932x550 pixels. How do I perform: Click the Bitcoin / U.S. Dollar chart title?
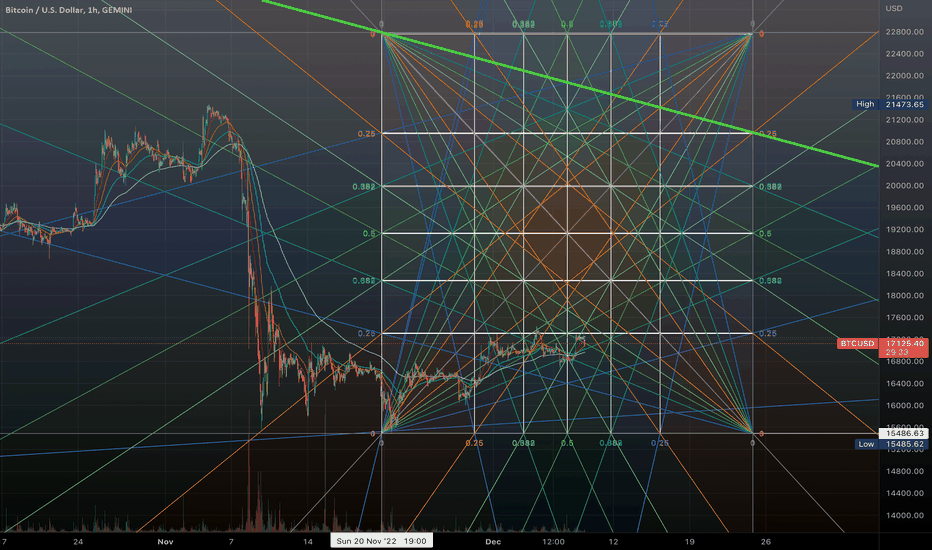[69, 10]
